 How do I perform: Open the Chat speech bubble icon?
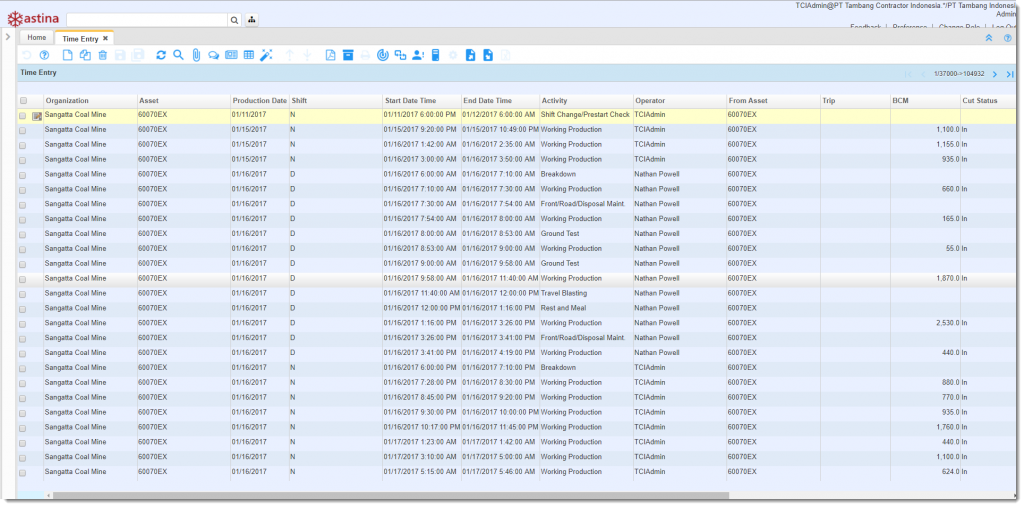213,55
